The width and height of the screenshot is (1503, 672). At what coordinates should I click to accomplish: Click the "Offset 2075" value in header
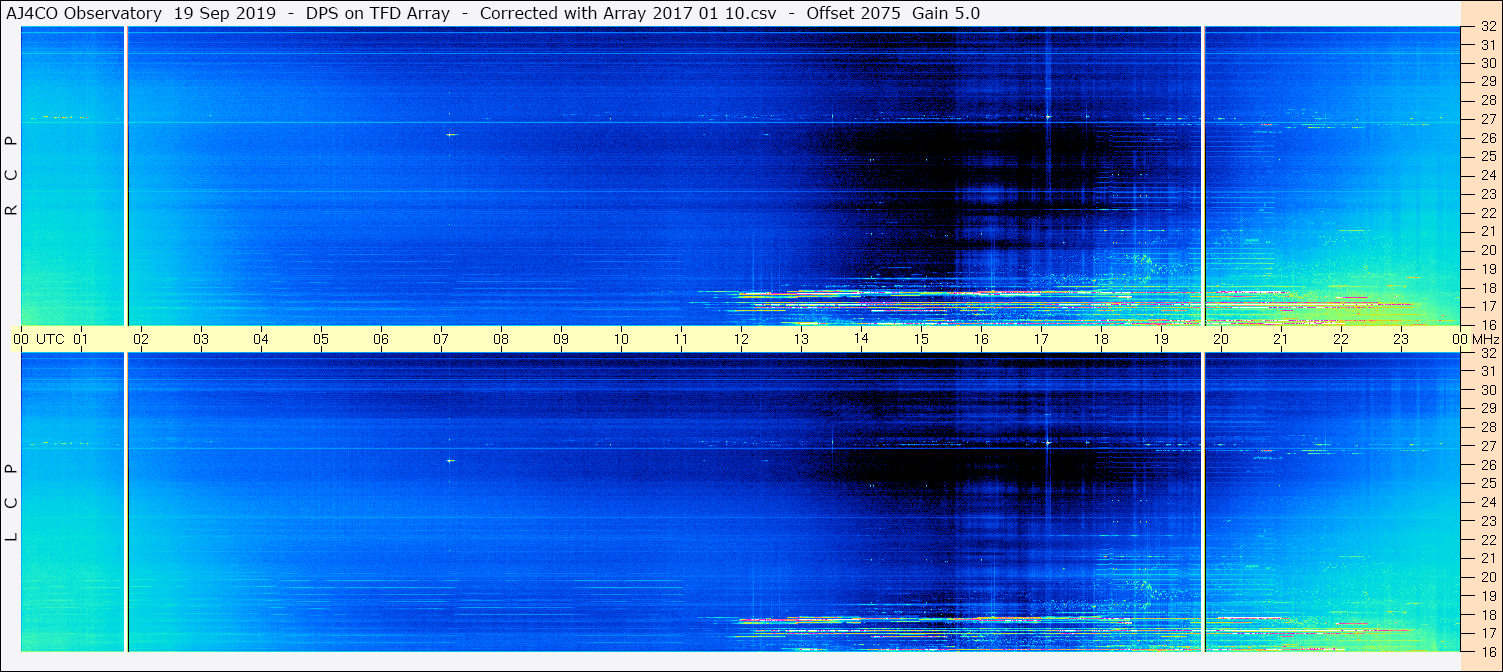coord(853,13)
